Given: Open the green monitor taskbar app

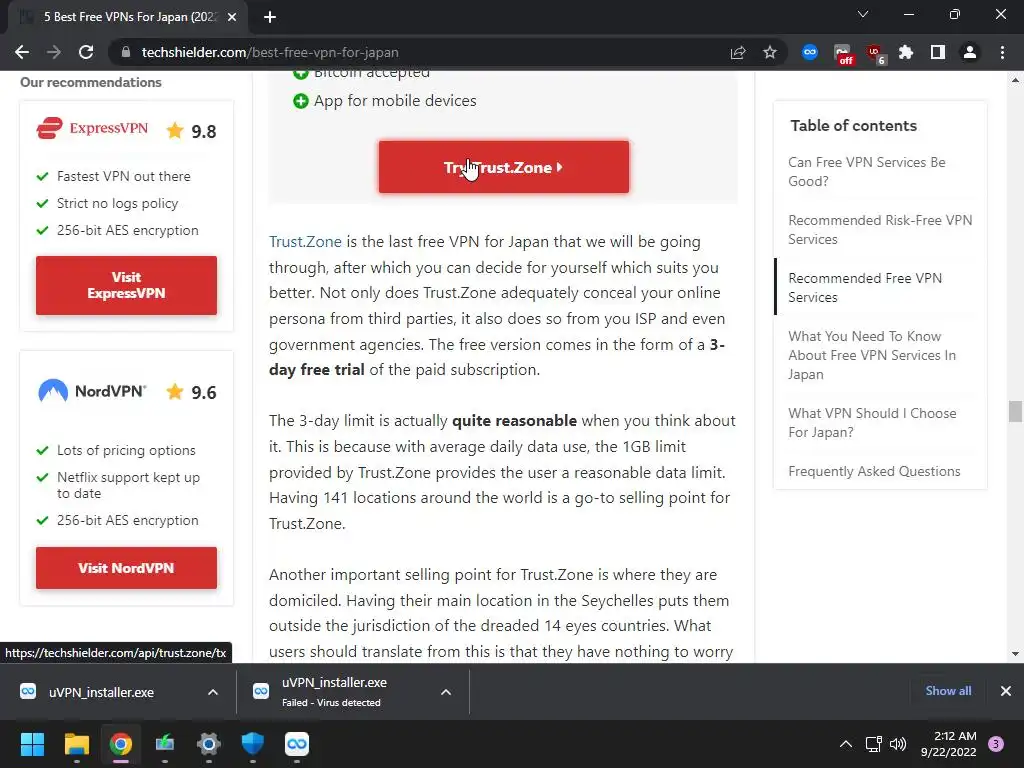Looking at the screenshot, I should point(165,744).
